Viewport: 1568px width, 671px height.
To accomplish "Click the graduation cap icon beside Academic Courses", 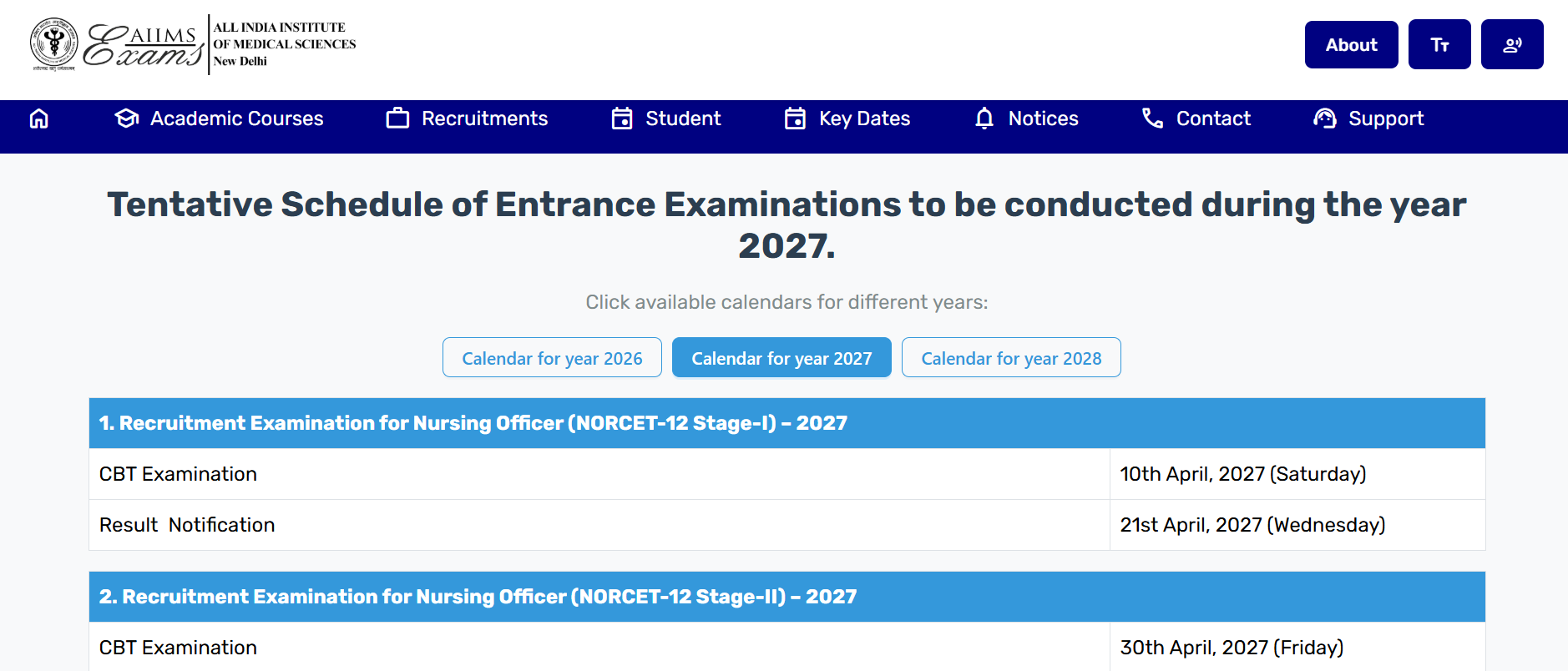I will point(127,119).
